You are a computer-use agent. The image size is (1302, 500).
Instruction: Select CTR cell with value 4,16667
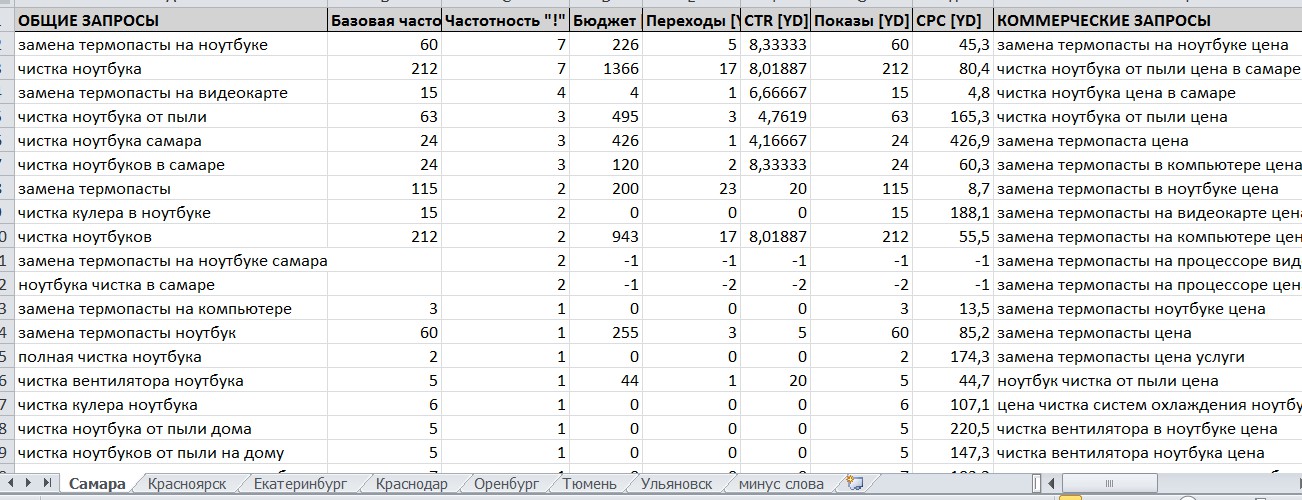point(776,141)
